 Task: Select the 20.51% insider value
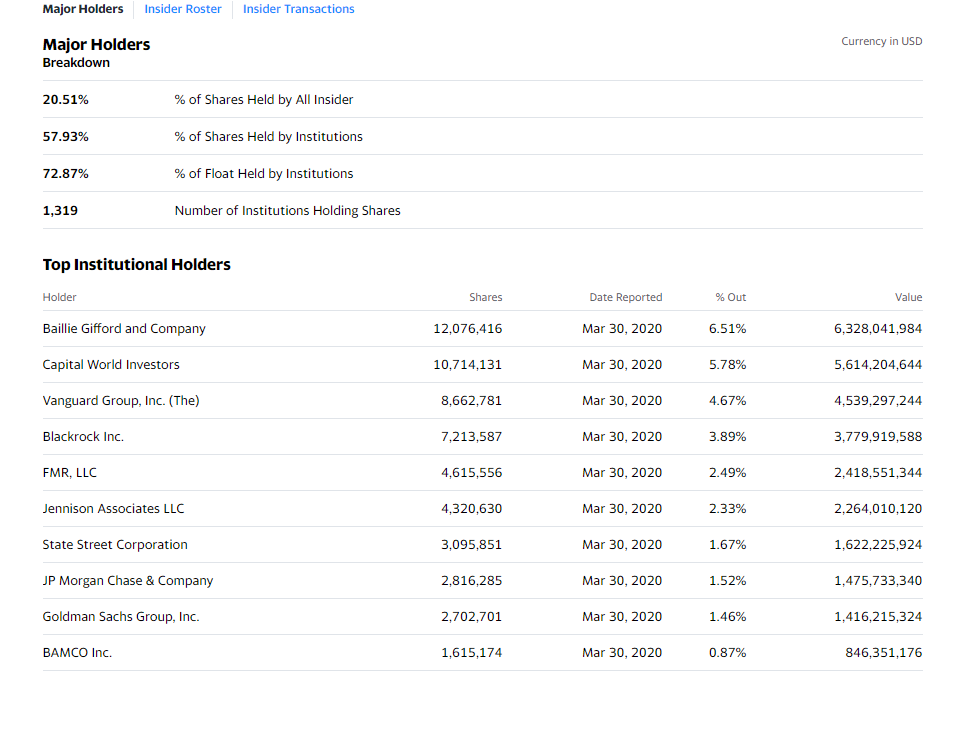(x=65, y=100)
